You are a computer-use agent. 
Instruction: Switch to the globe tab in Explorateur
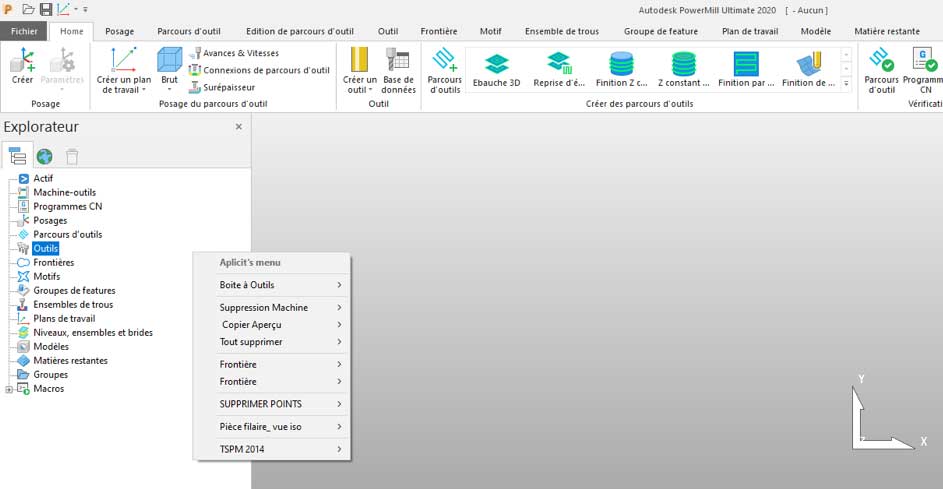click(45, 156)
